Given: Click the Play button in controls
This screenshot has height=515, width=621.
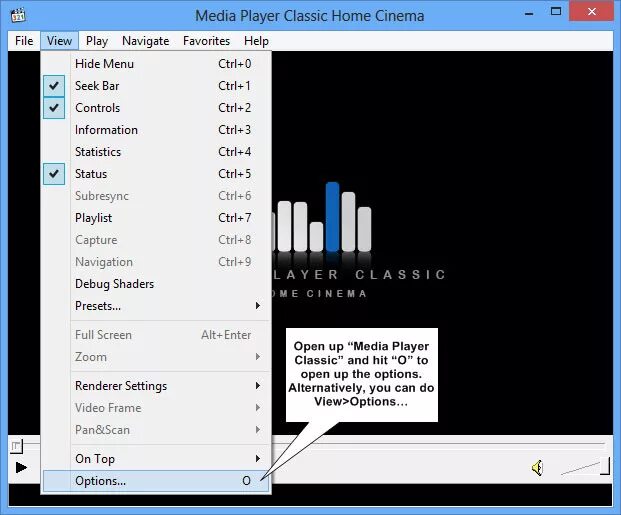Looking at the screenshot, I should [x=21, y=467].
